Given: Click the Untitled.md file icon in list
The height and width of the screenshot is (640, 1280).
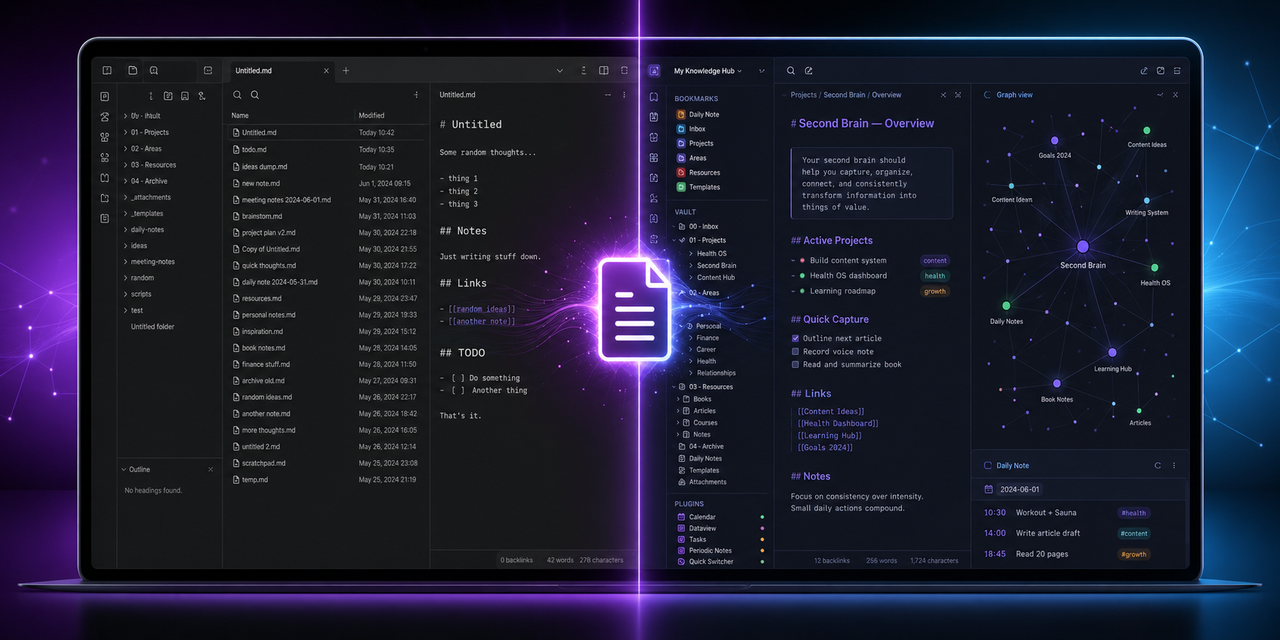Looking at the screenshot, I should pyautogui.click(x=236, y=132).
